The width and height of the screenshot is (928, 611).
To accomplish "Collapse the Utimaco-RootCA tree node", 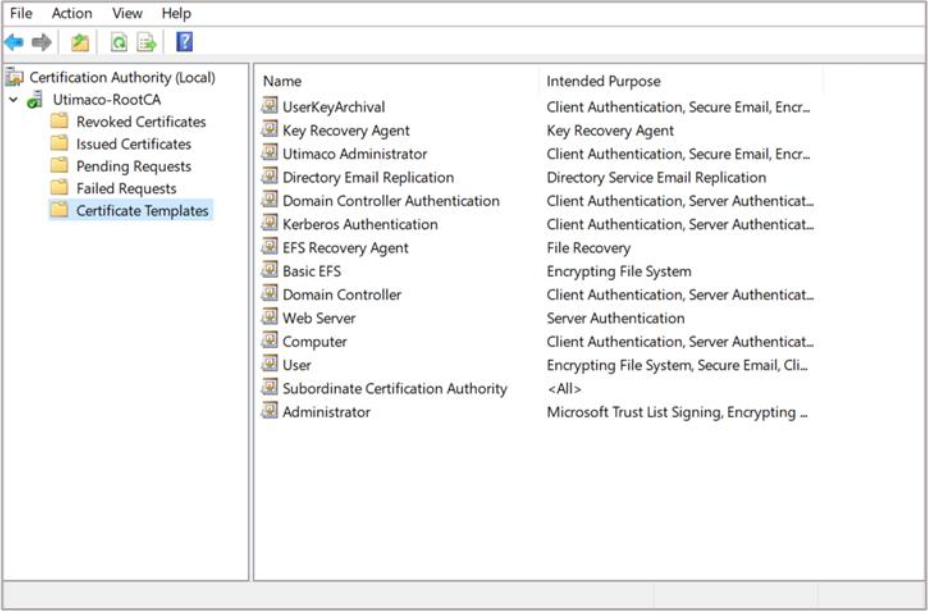I will pos(13,100).
